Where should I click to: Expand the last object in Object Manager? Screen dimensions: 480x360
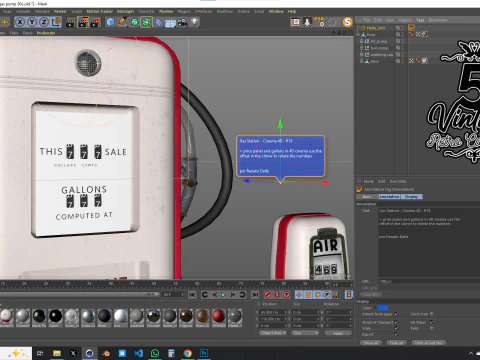[362, 61]
